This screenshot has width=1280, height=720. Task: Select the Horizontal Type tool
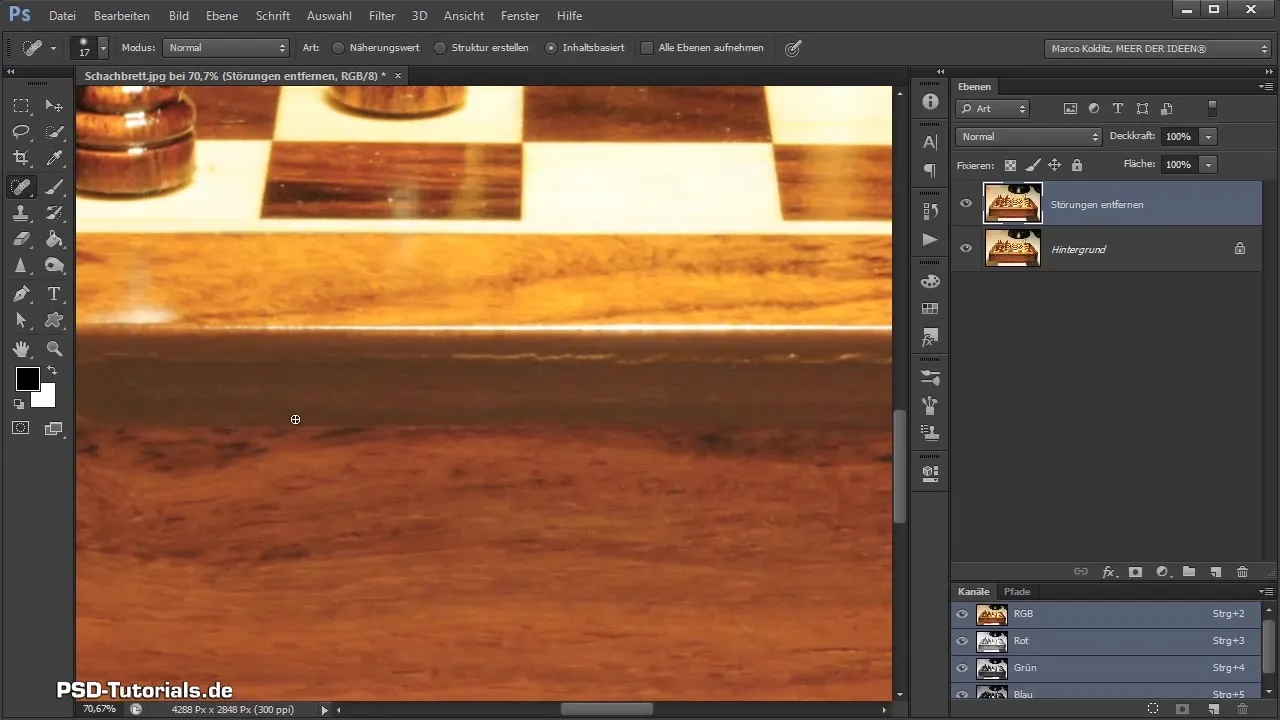click(x=55, y=294)
